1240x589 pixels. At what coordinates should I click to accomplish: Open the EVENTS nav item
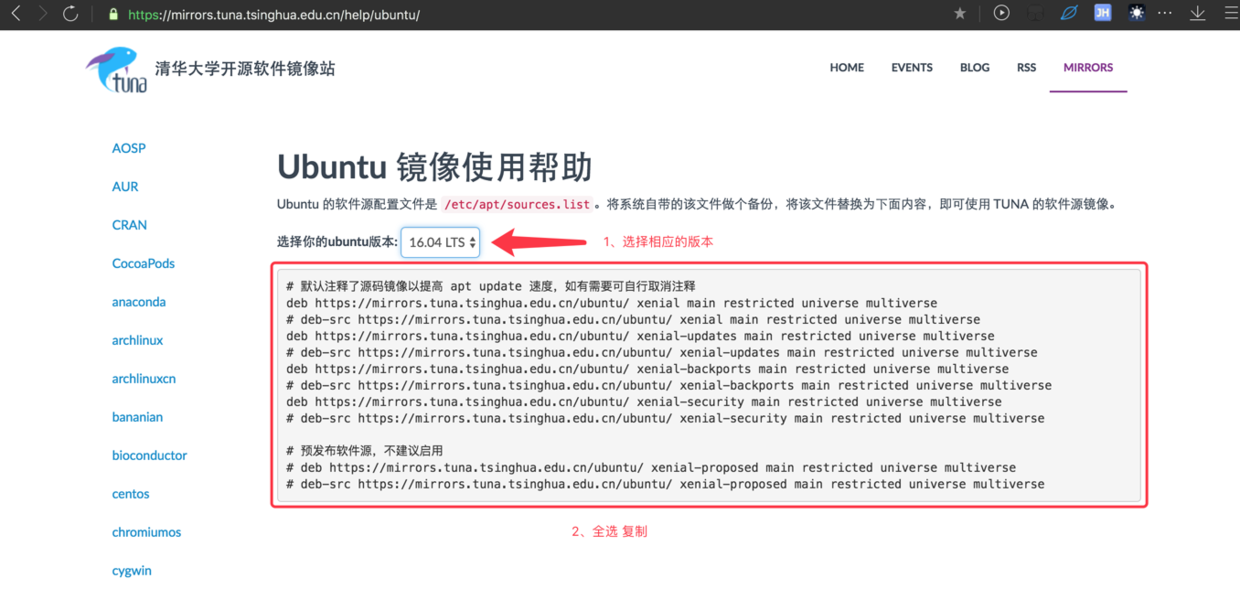click(x=912, y=67)
